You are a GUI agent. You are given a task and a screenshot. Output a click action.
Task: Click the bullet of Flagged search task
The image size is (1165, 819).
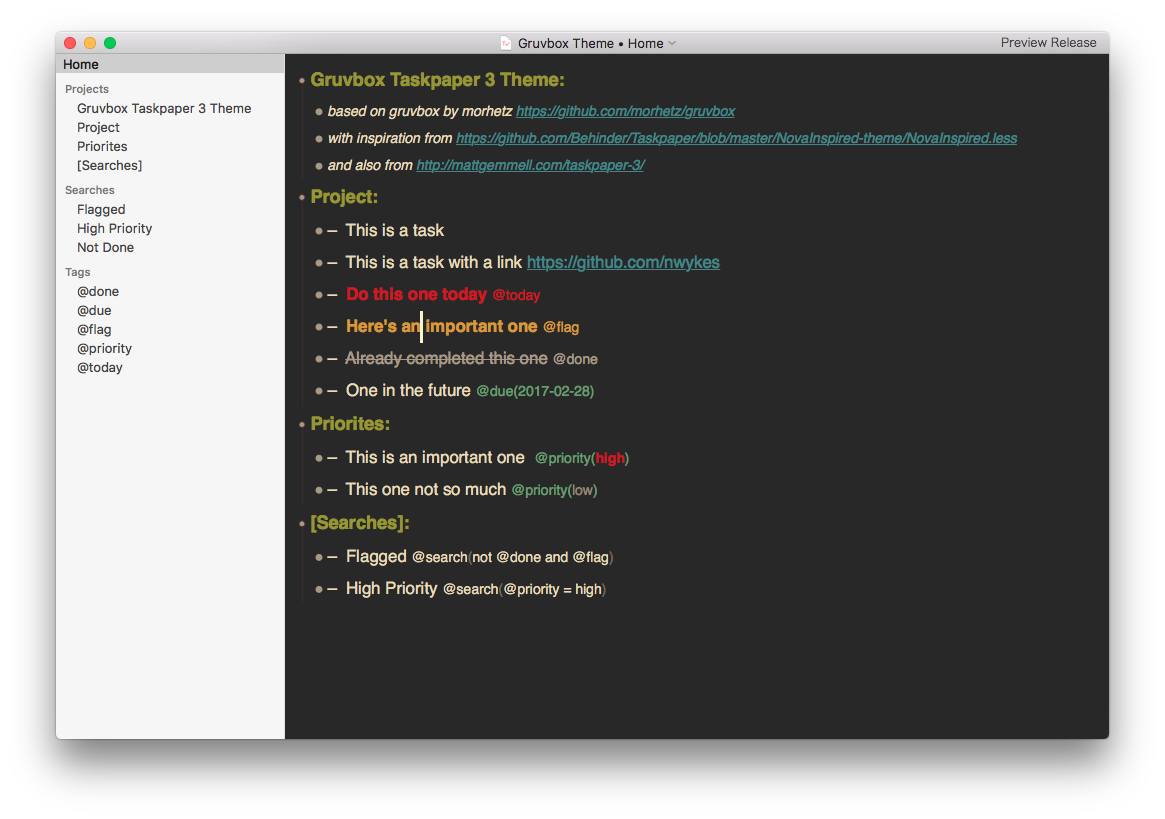[319, 557]
